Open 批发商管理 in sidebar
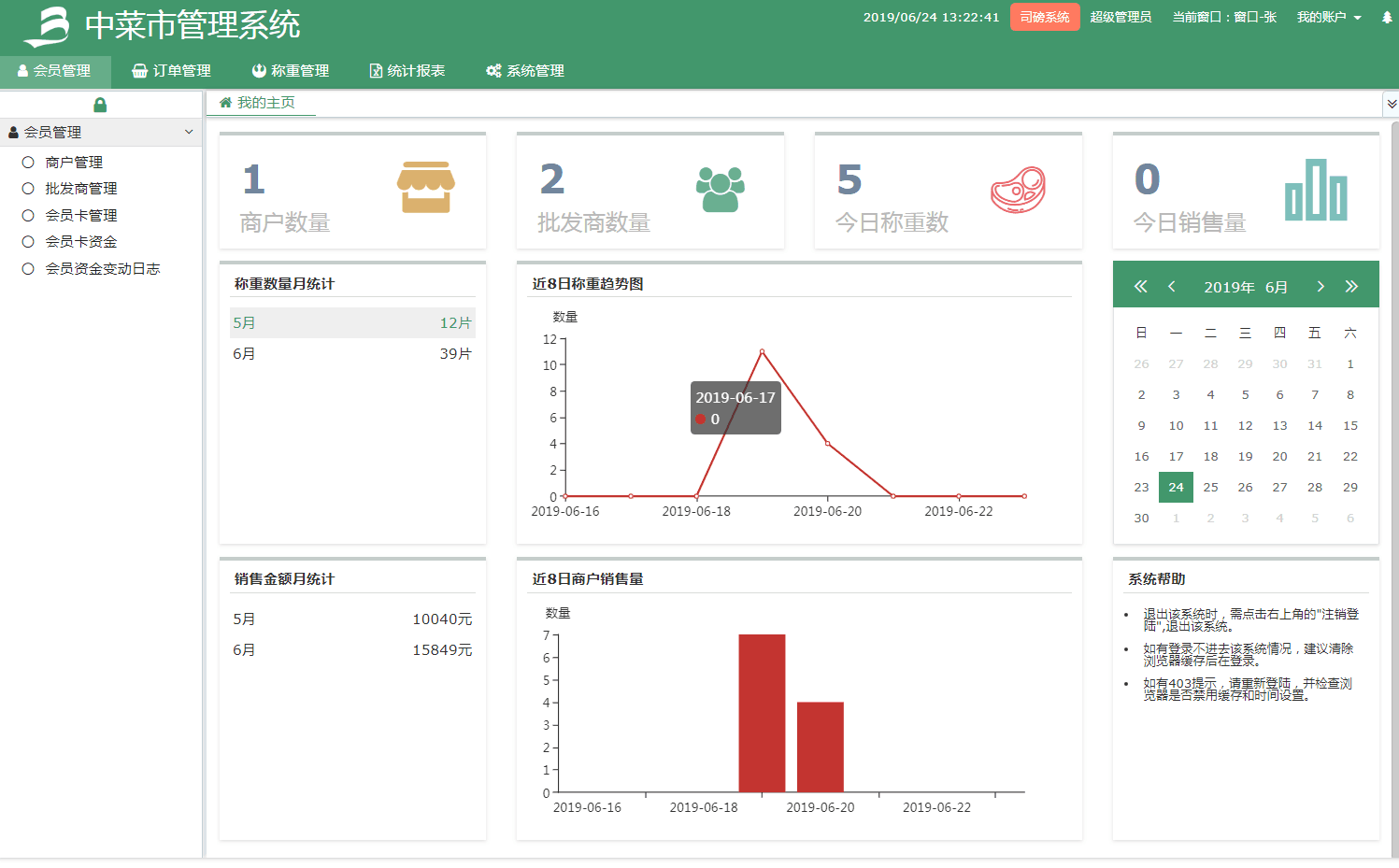 (81, 189)
